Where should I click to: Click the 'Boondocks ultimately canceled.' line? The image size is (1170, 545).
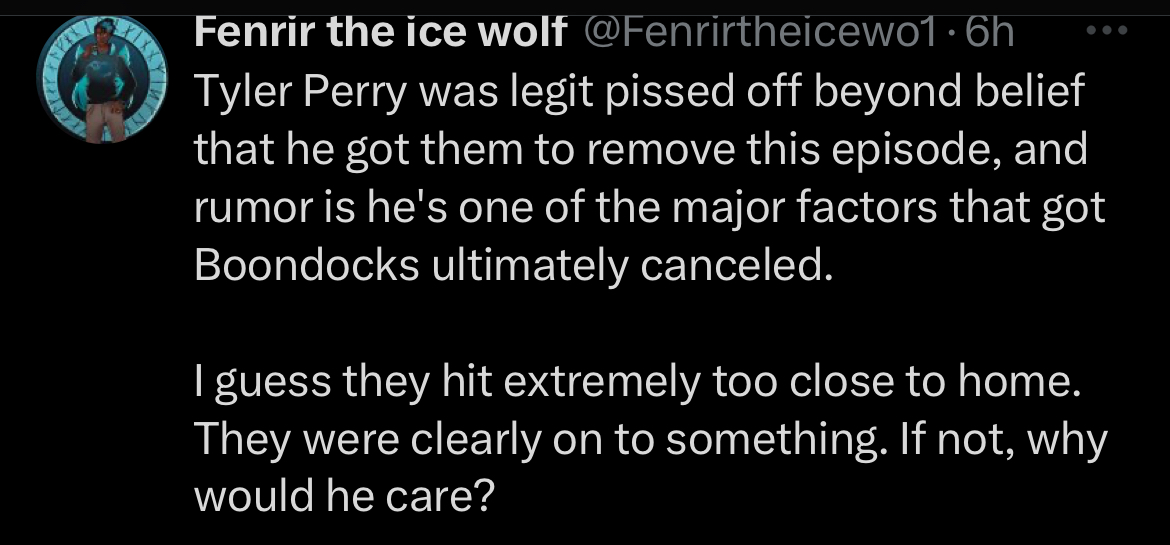pos(513,267)
